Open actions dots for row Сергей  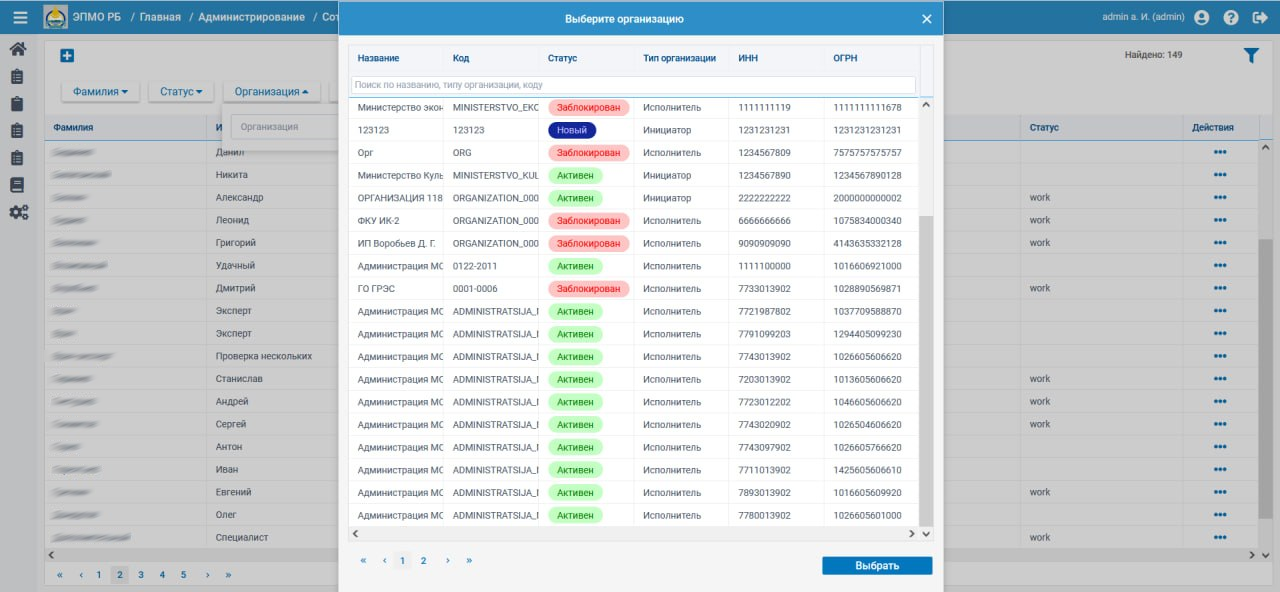tap(1220, 424)
